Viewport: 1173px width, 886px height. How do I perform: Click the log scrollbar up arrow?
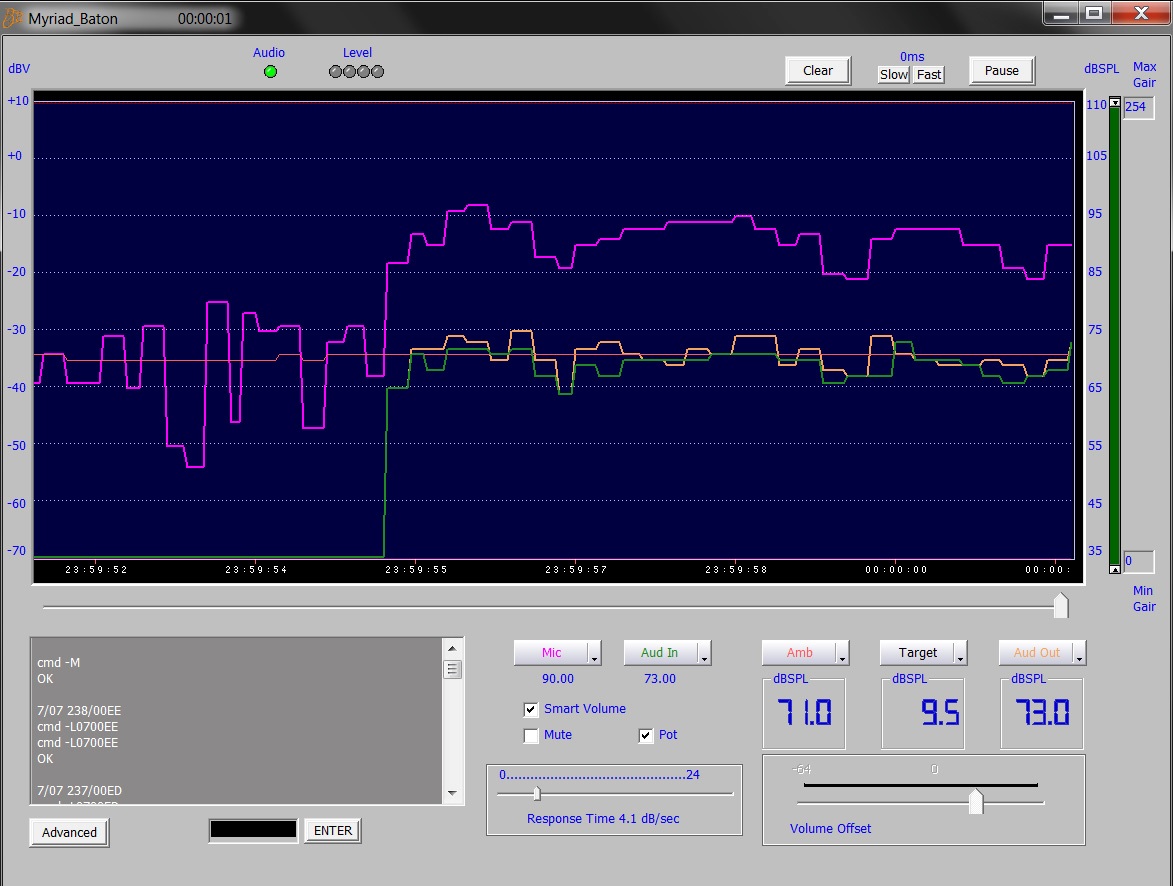pos(452,648)
